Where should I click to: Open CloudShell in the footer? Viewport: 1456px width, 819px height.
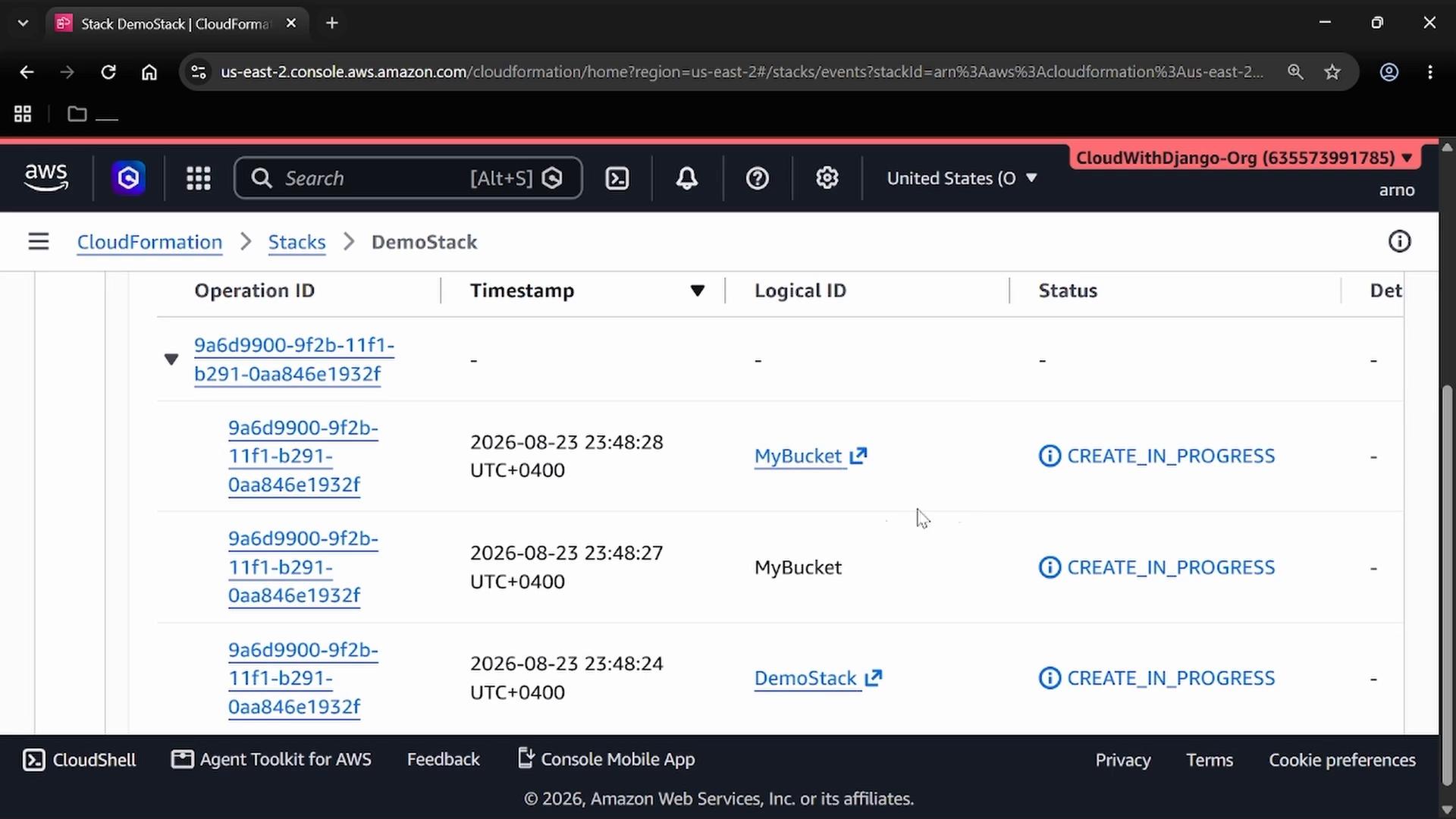(x=80, y=760)
